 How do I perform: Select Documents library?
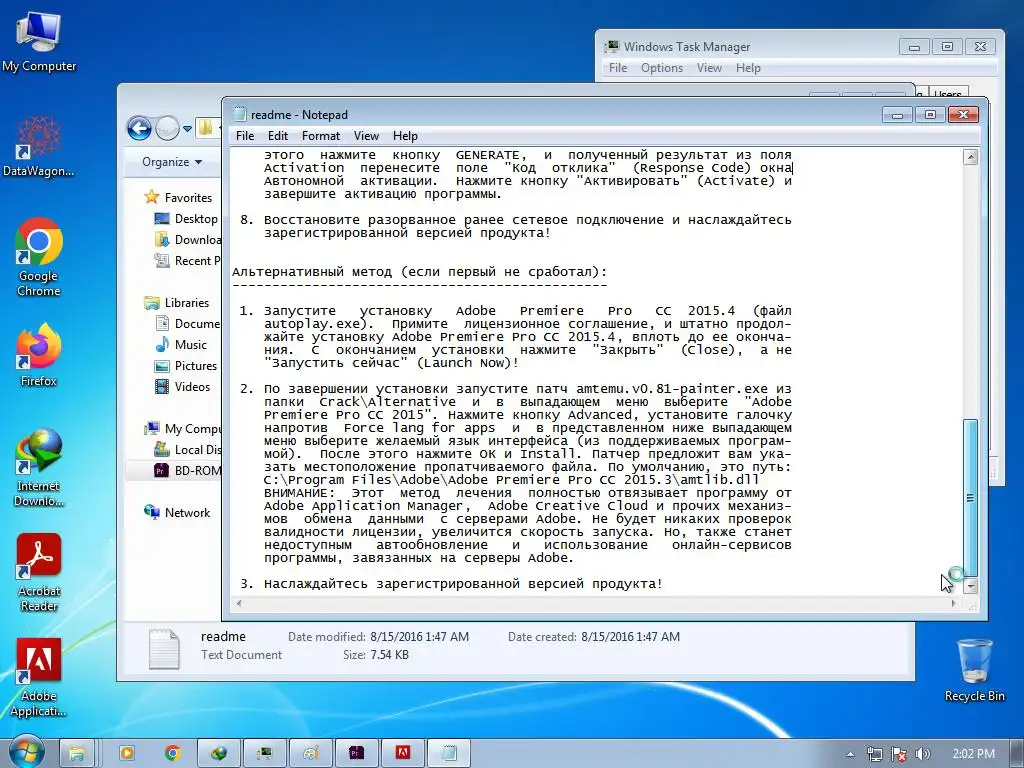click(x=188, y=323)
